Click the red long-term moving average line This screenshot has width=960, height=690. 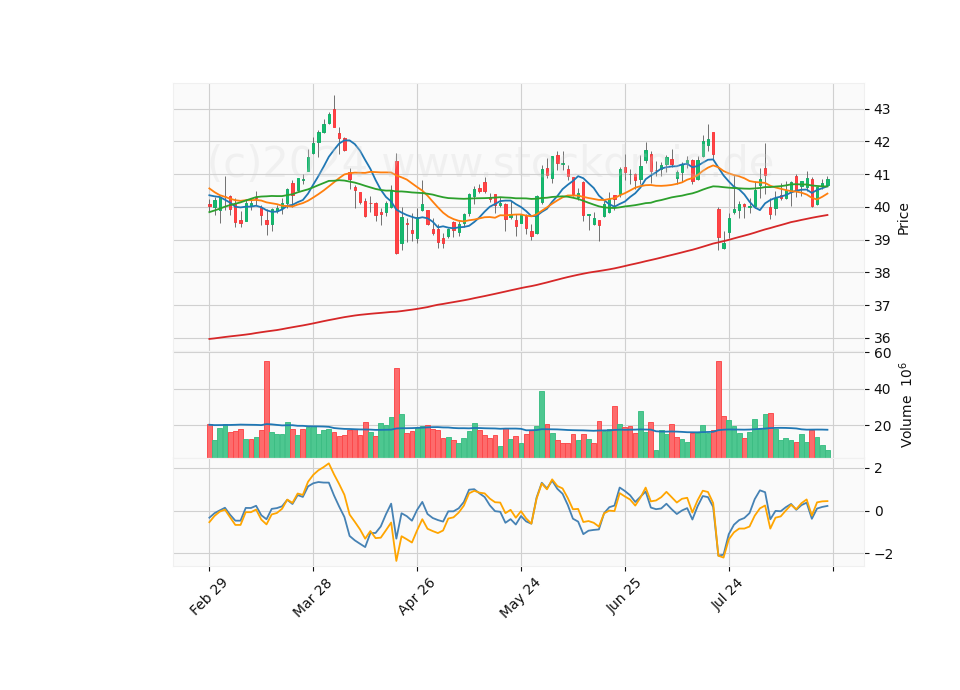pyautogui.click(x=520, y=287)
